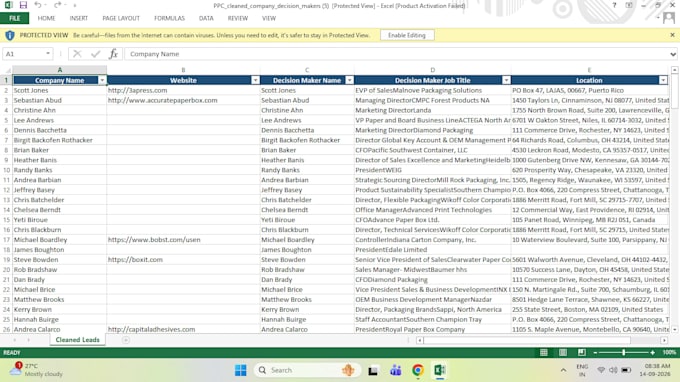The width and height of the screenshot is (680, 382).
Task: Click the Cancel X icon in formula bar
Action: click(x=77, y=54)
